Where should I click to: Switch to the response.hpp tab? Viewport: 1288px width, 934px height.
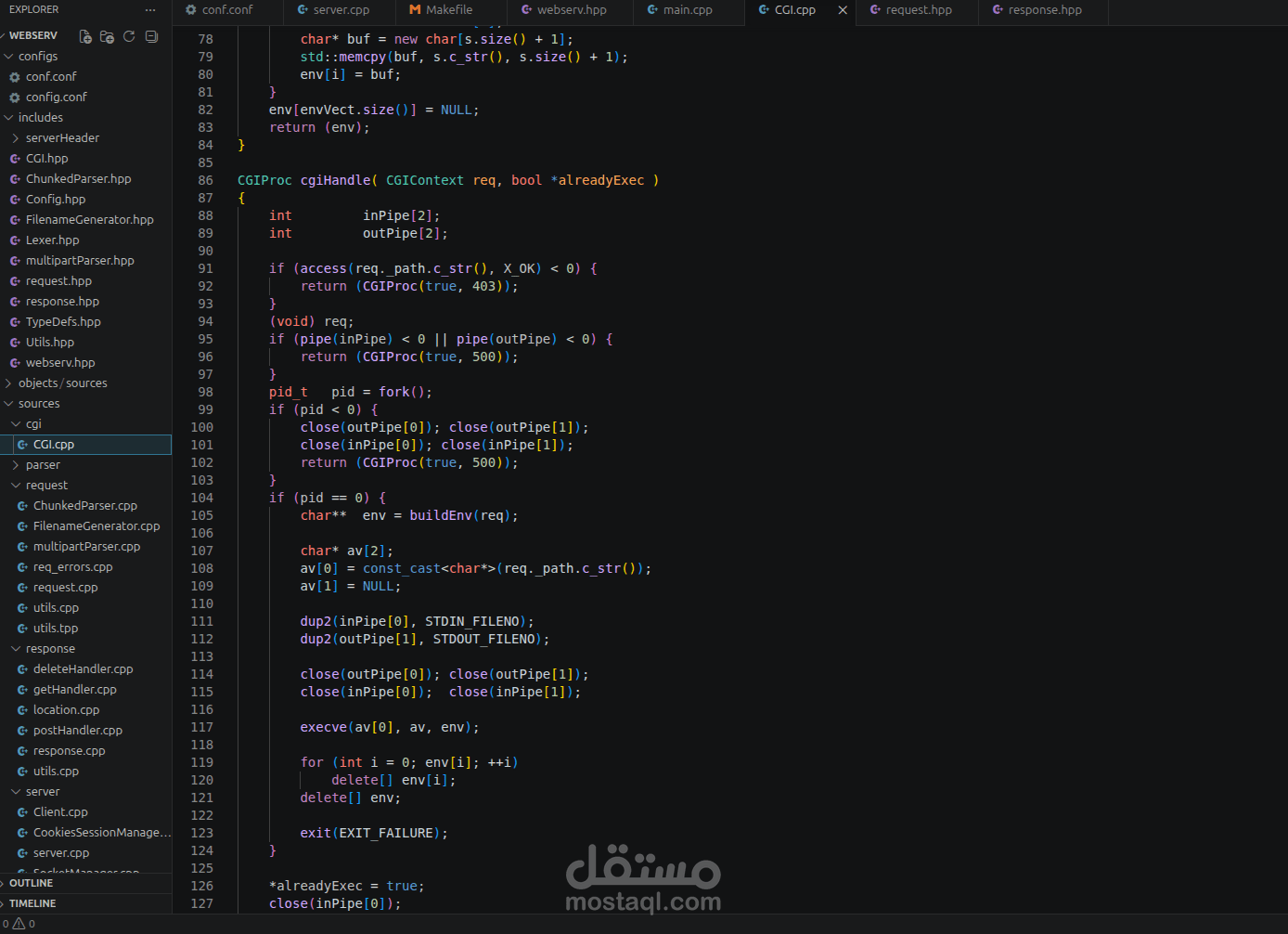coord(1044,10)
